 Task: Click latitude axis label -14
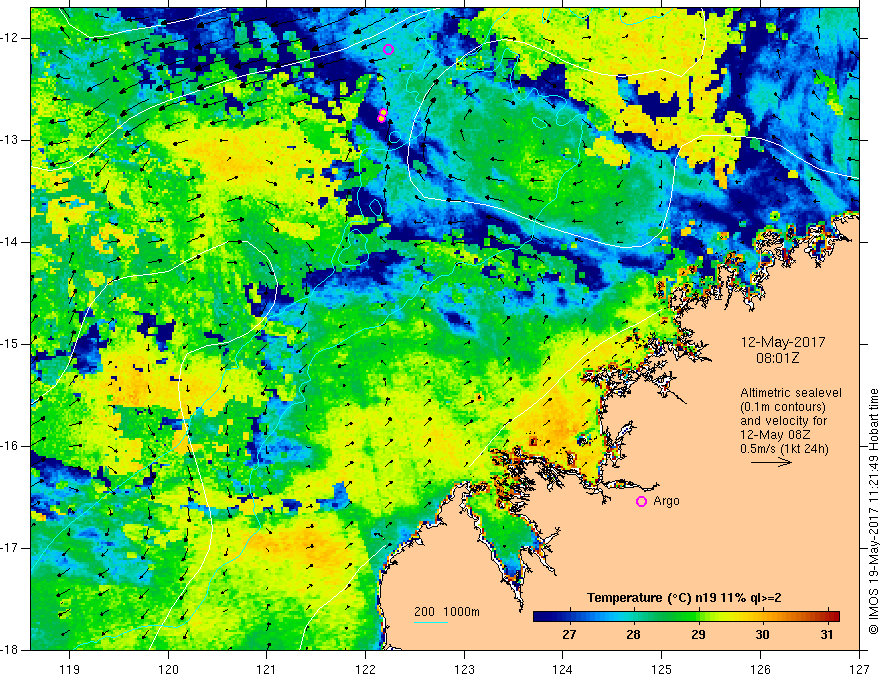click(x=10, y=242)
